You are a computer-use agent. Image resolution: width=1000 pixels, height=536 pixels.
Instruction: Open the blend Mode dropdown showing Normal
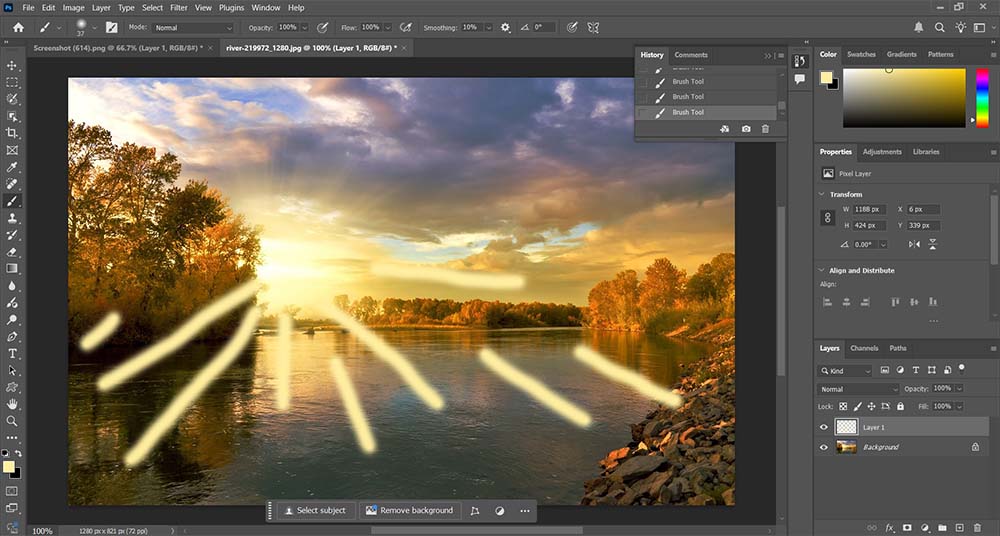(x=194, y=27)
